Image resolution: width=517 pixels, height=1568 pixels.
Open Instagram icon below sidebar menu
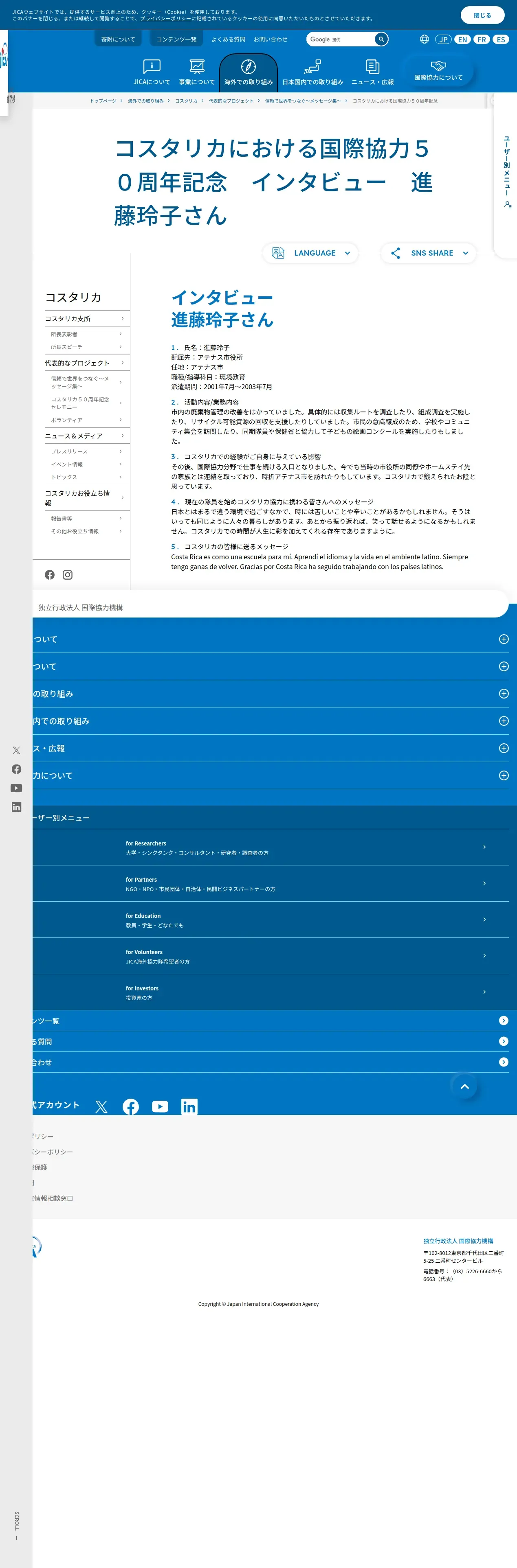click(68, 575)
